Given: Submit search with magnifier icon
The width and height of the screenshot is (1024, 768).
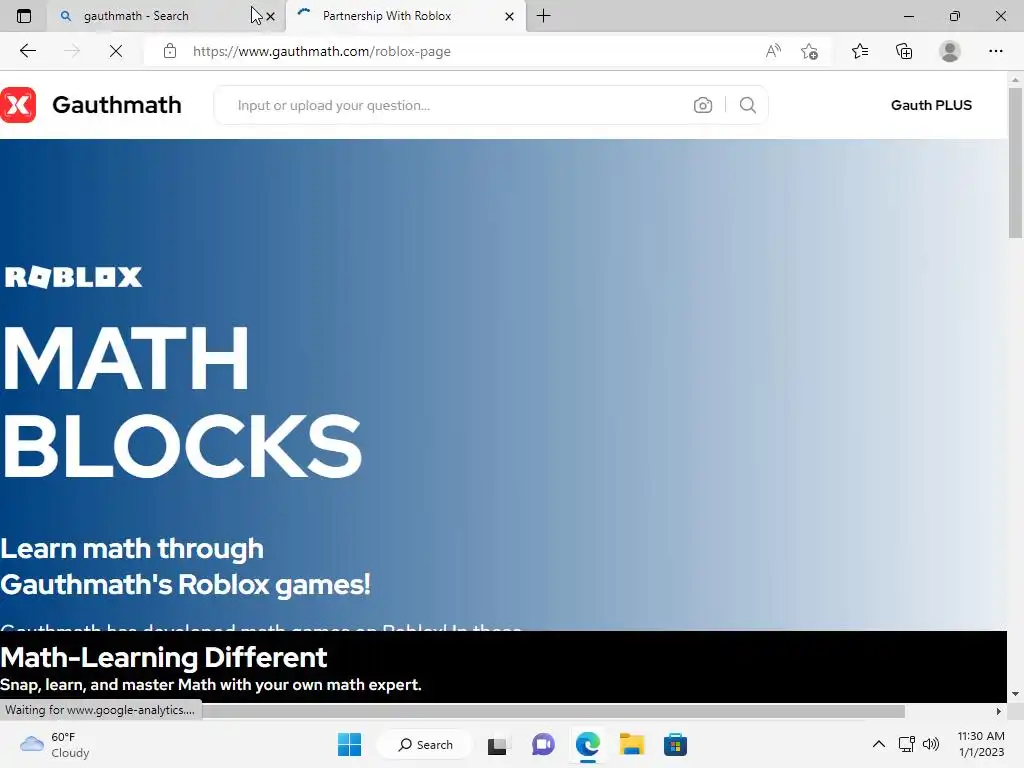Looking at the screenshot, I should pyautogui.click(x=748, y=105).
